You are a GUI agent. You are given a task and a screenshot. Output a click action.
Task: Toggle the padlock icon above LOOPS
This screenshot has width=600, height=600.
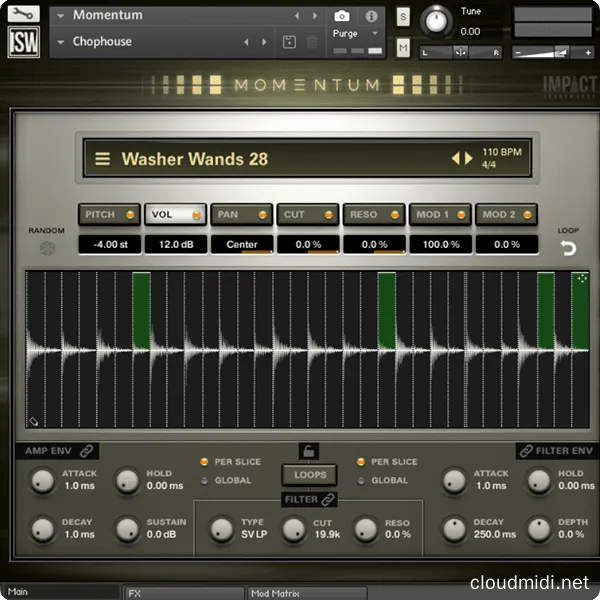(308, 452)
